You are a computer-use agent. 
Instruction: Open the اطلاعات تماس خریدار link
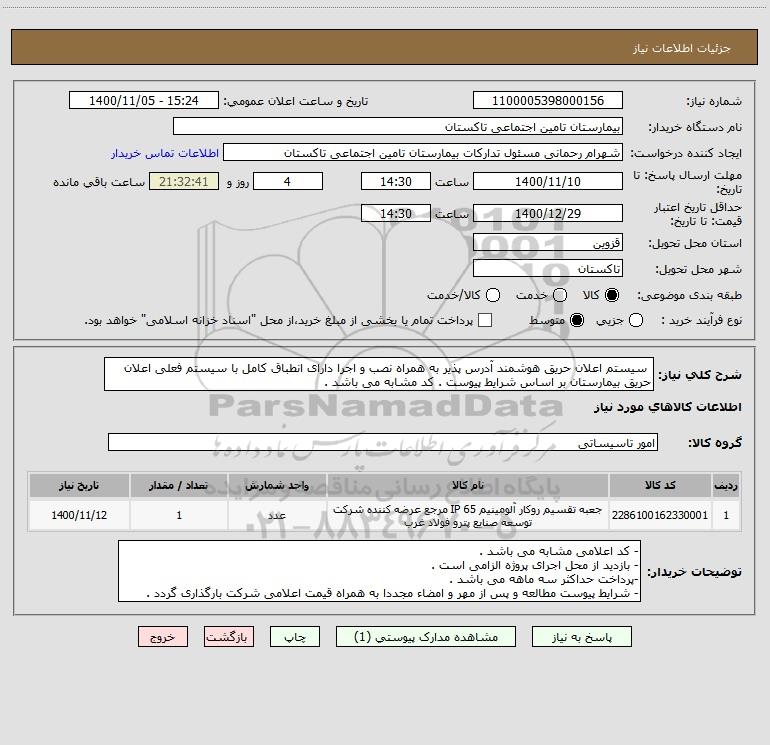pos(165,153)
